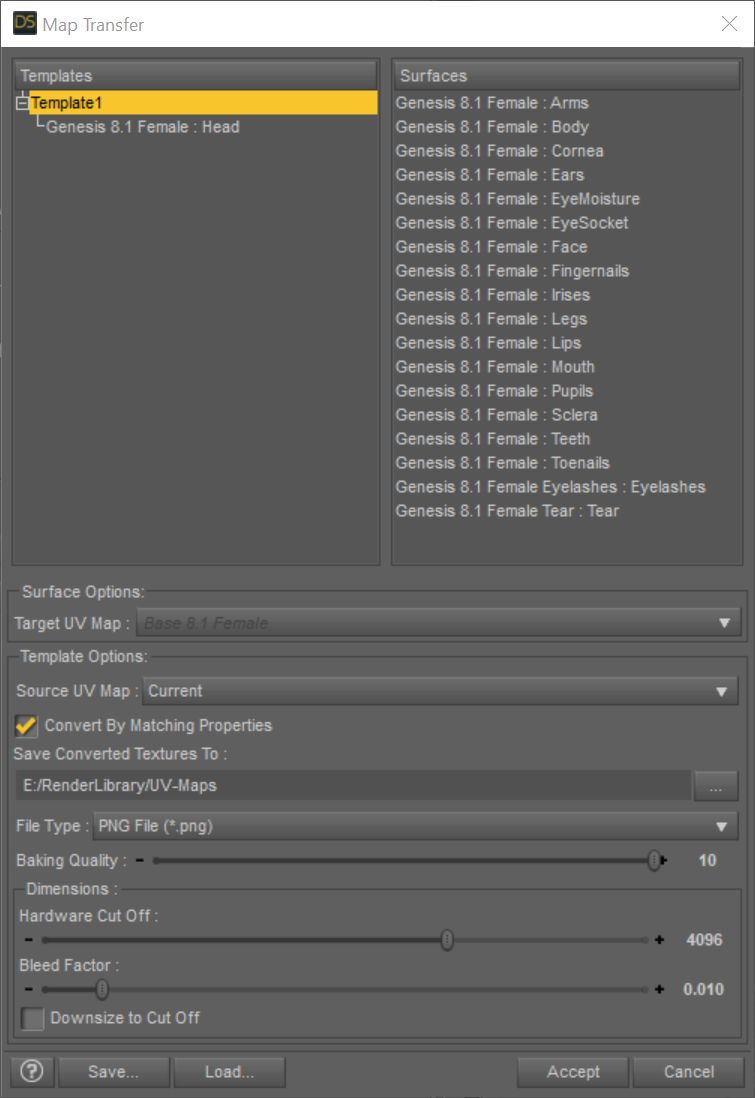755x1098 pixels.
Task: Click the Hardware Cut Off slider handle
Action: point(448,940)
